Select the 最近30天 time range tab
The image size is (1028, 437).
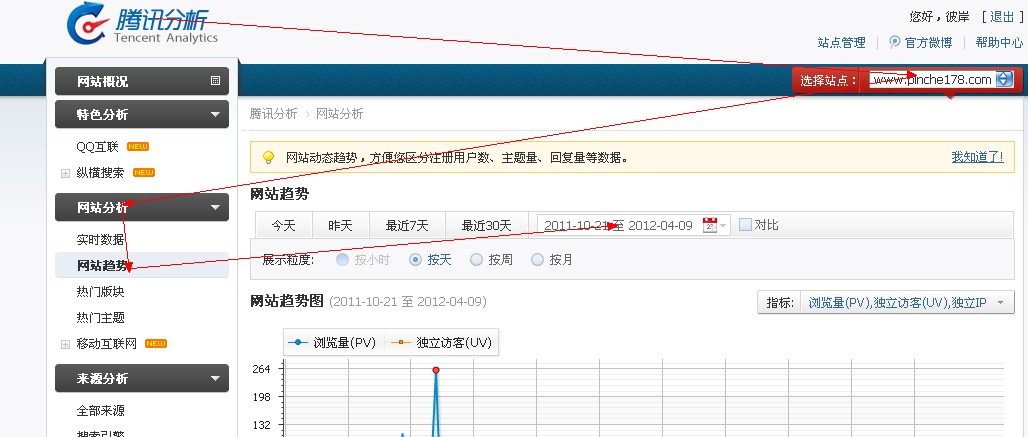point(486,225)
